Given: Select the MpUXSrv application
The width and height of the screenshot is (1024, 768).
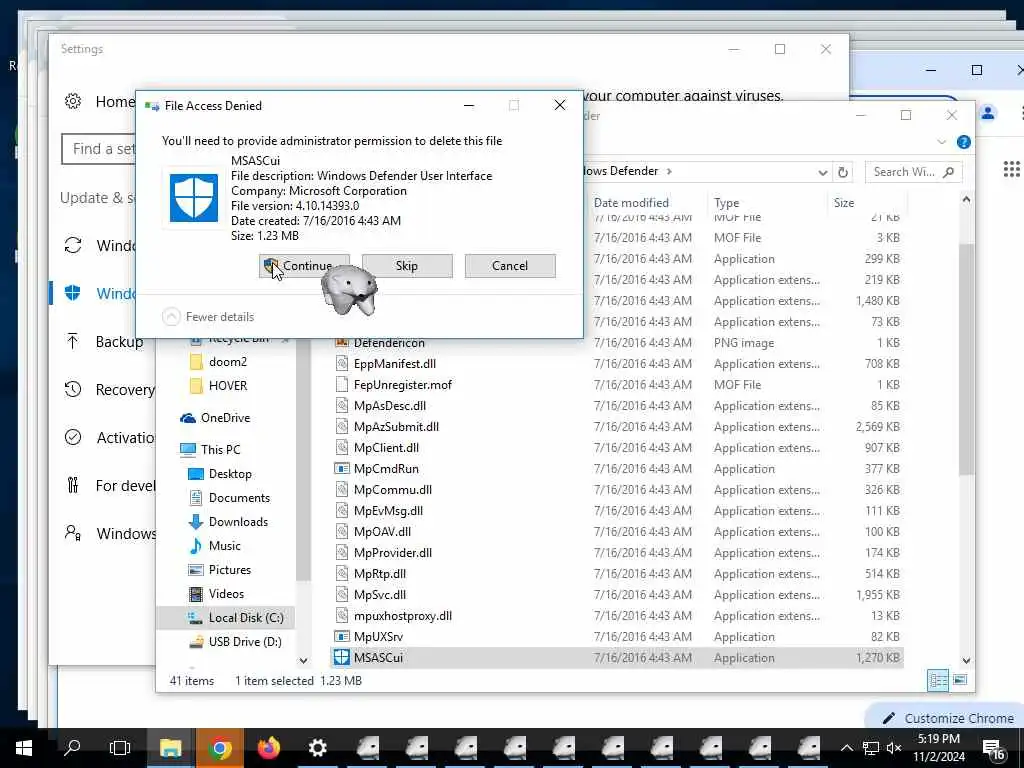Looking at the screenshot, I should pyautogui.click(x=378, y=637).
